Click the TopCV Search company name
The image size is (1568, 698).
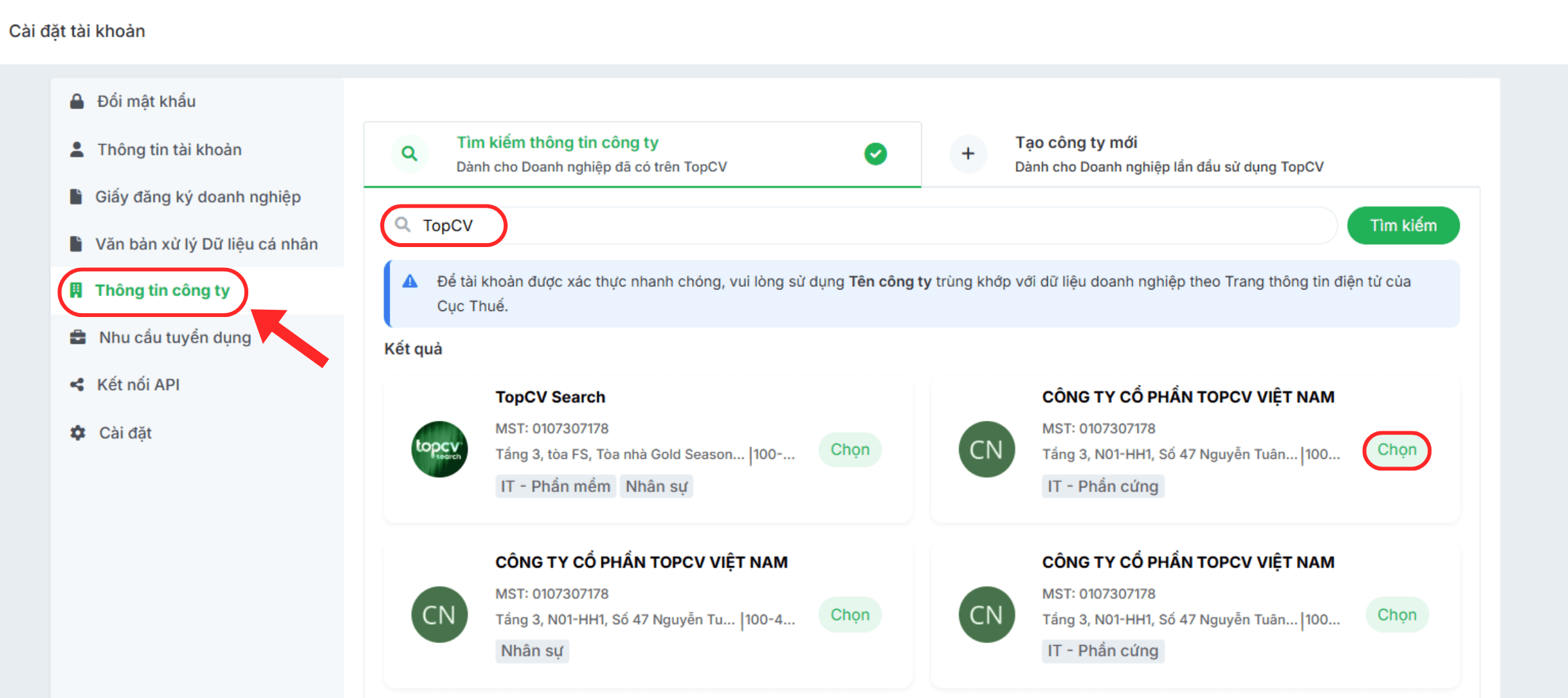(x=550, y=397)
